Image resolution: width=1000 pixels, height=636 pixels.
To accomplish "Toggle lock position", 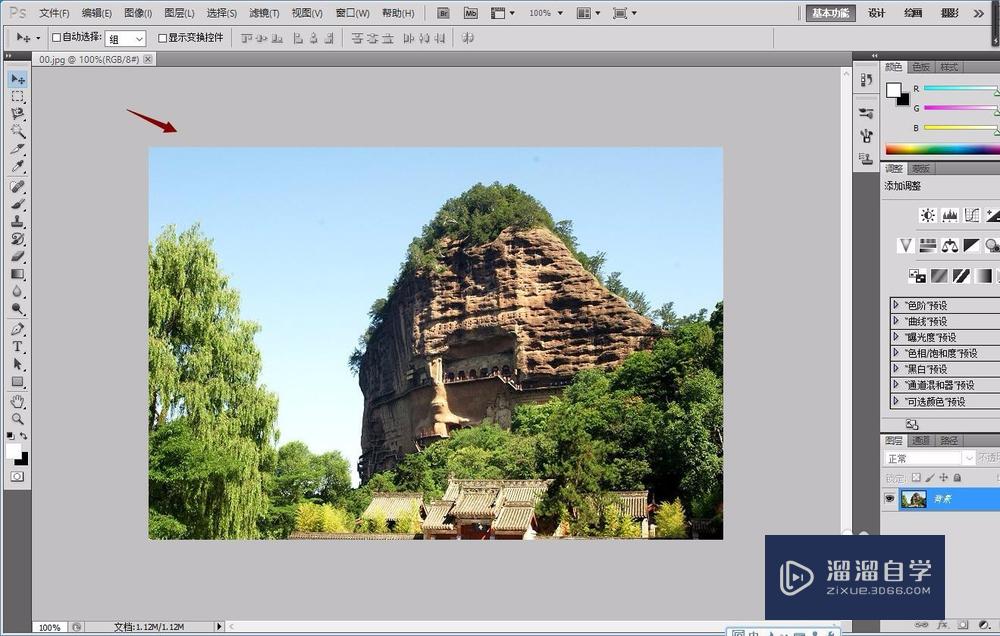I will click(x=943, y=478).
